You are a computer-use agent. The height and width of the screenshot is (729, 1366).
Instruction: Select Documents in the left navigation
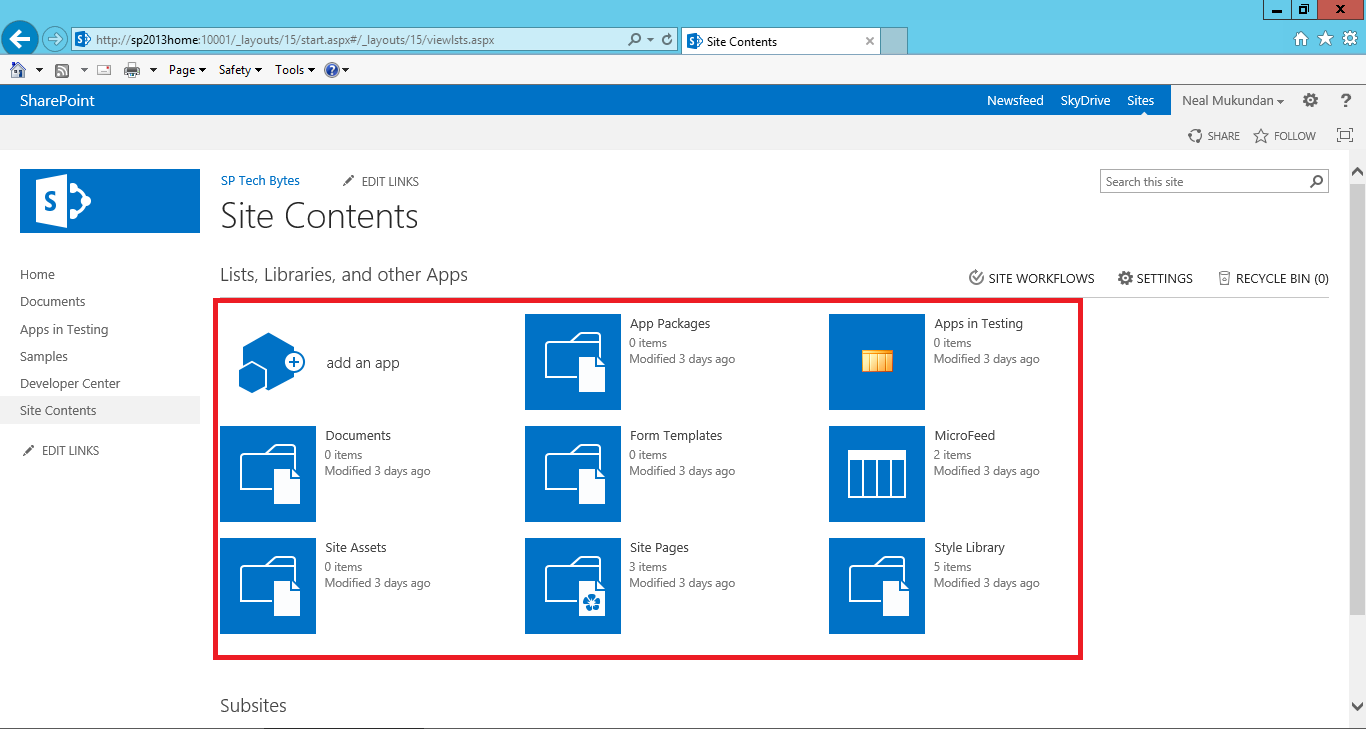(x=53, y=301)
